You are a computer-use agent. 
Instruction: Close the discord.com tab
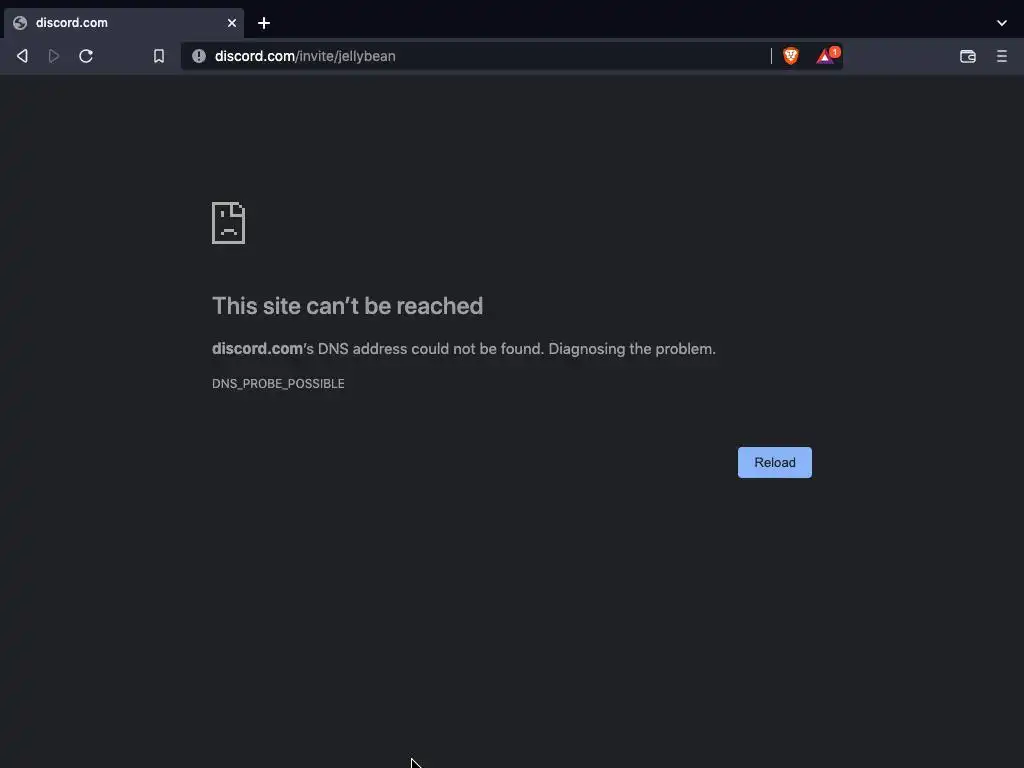click(232, 23)
